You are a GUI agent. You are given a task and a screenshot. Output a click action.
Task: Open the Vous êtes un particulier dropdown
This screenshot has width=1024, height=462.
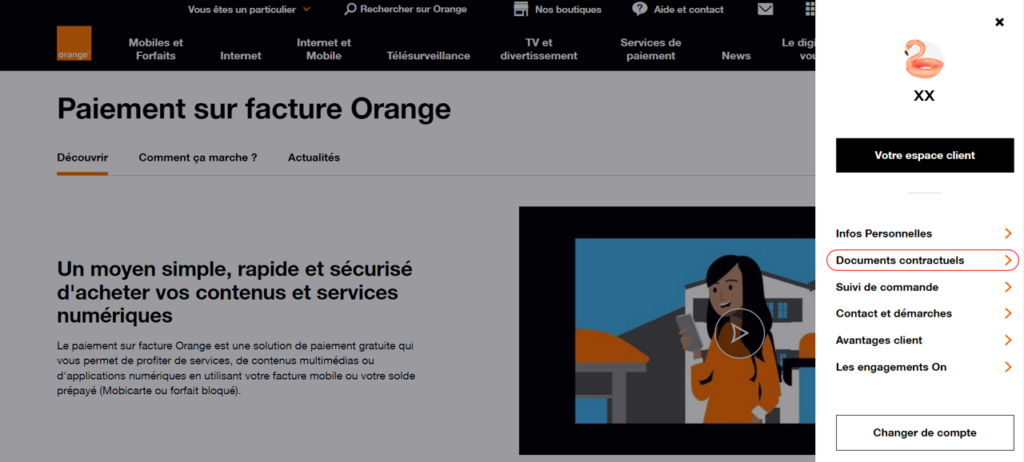pyautogui.click(x=249, y=9)
